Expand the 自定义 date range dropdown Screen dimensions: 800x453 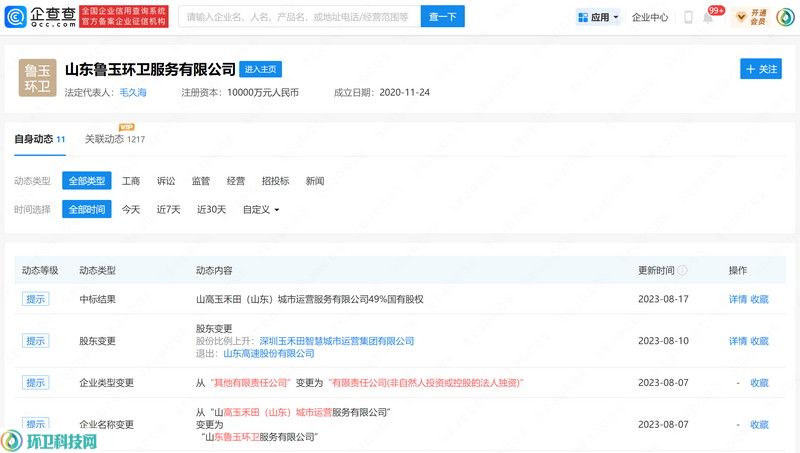click(261, 209)
